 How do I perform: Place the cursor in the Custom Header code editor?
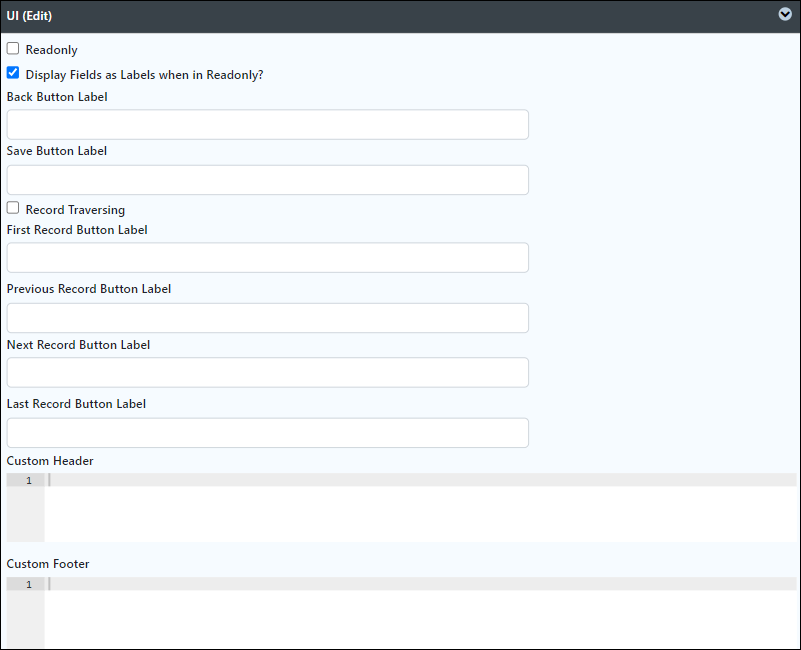(x=420, y=480)
